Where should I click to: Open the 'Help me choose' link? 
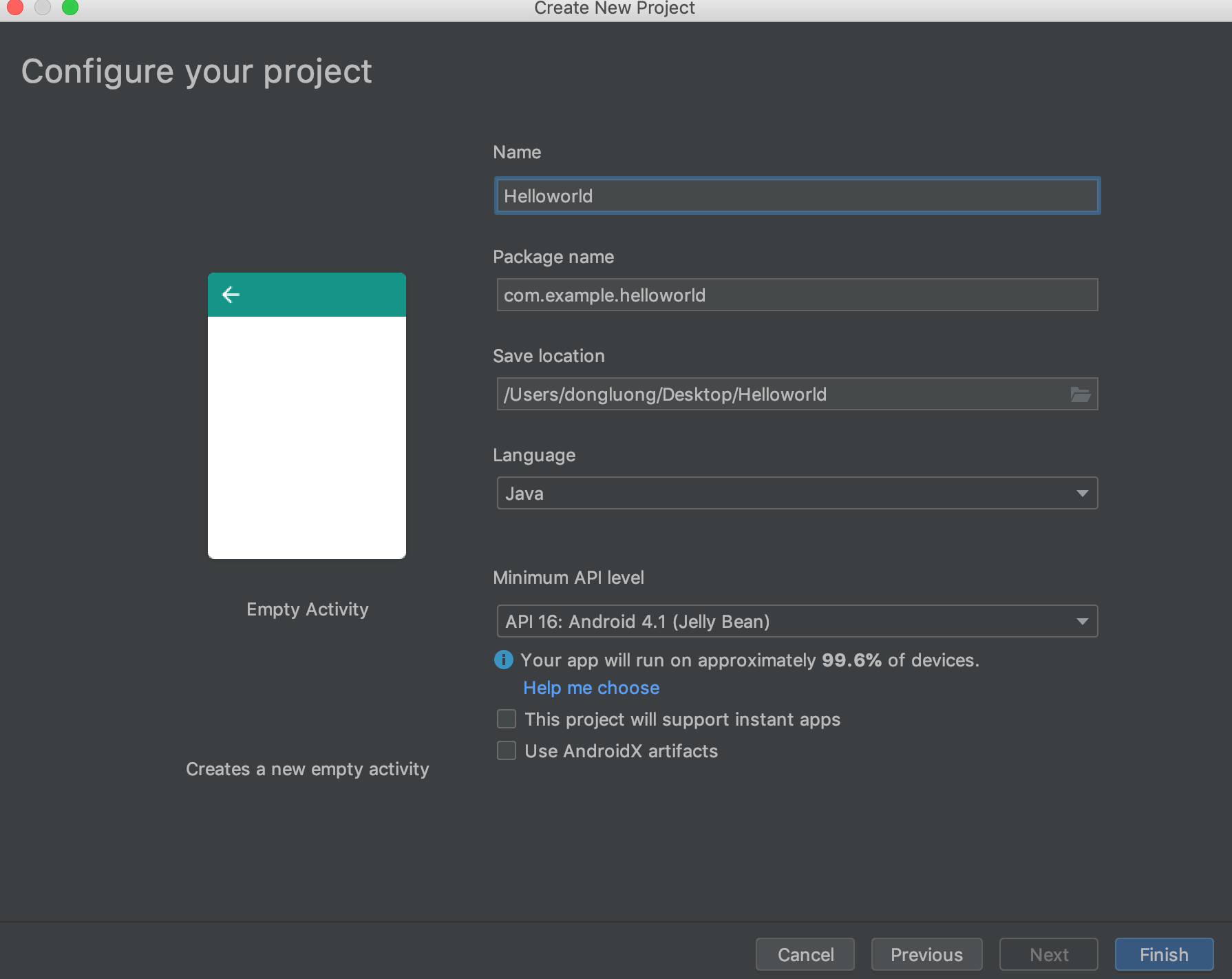coord(591,688)
